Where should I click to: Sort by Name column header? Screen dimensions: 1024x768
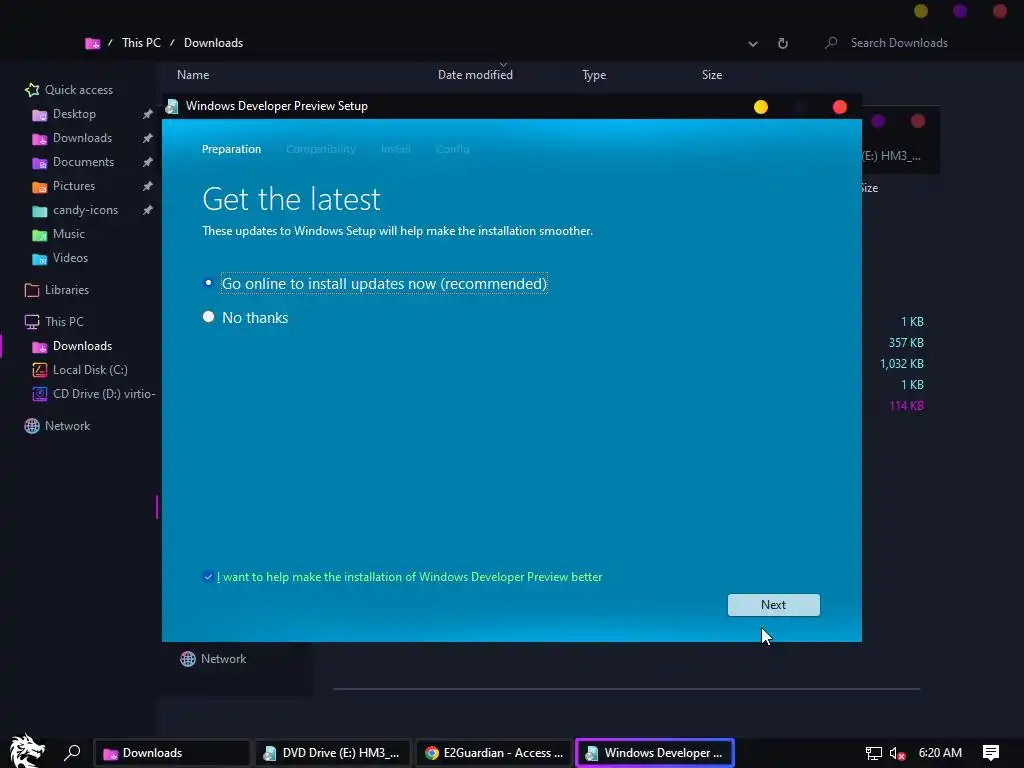(x=193, y=75)
